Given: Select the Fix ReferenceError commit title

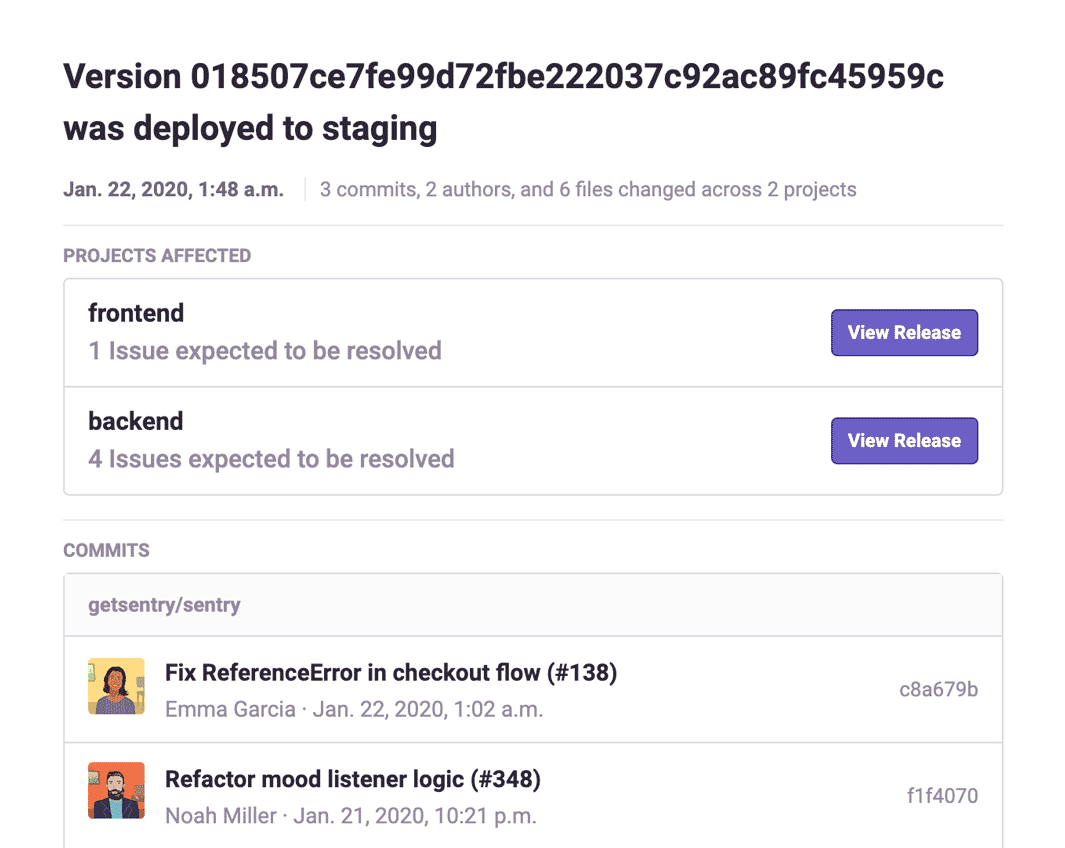Looking at the screenshot, I should pyautogui.click(x=391, y=673).
